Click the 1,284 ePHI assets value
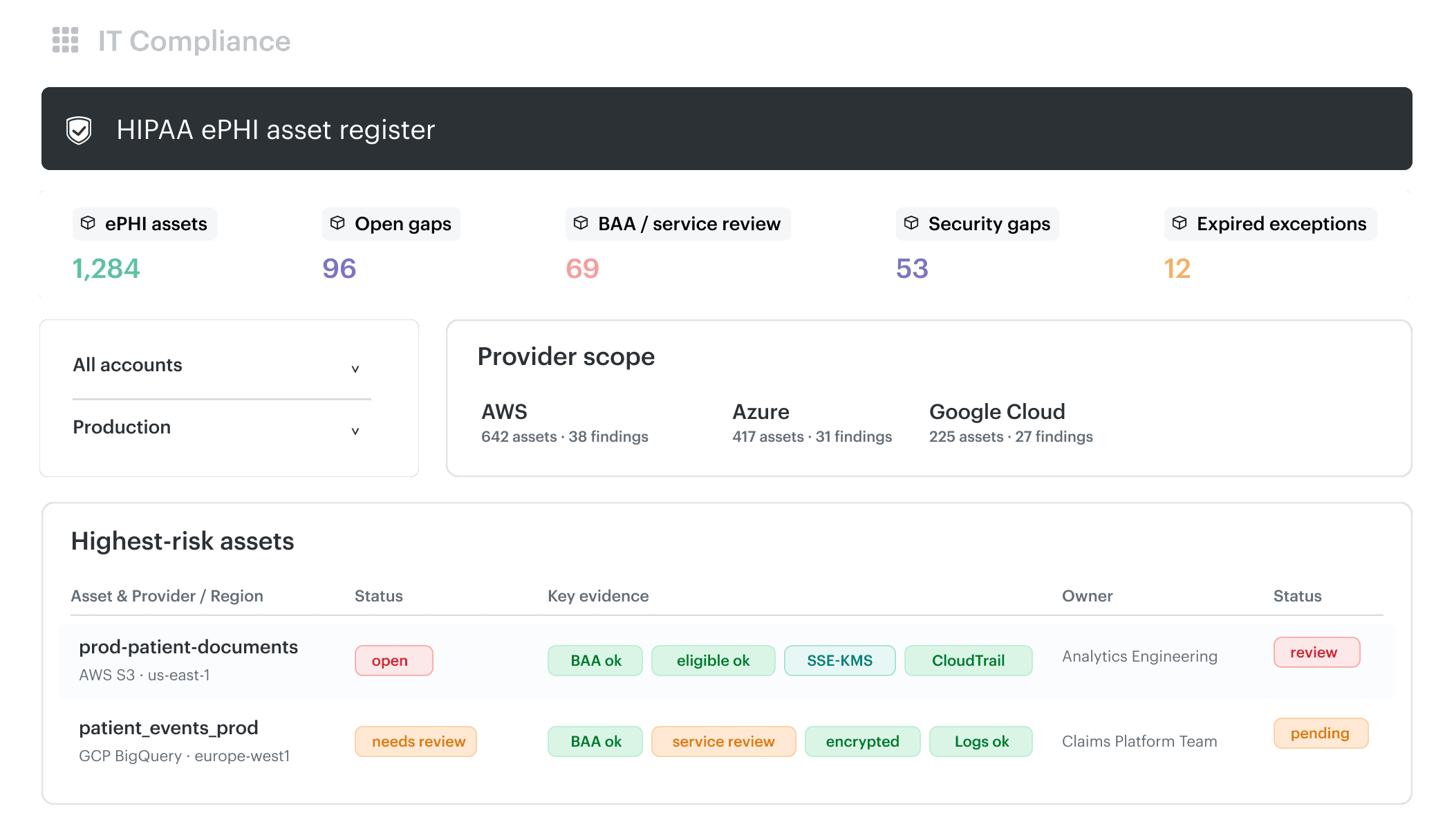 tap(106, 269)
